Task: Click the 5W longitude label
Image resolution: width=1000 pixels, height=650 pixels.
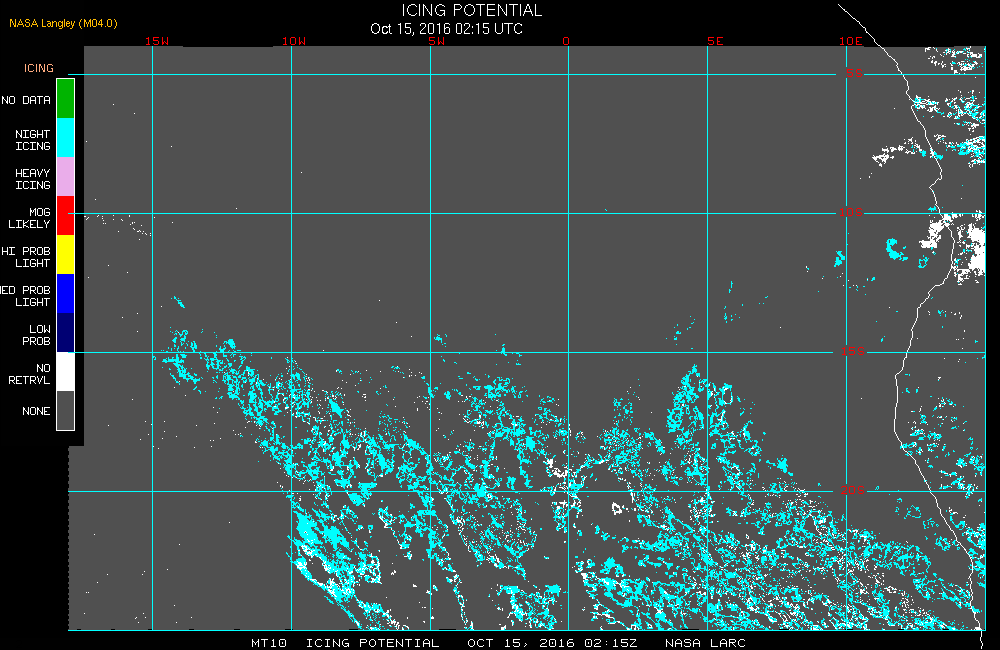Action: pos(437,41)
